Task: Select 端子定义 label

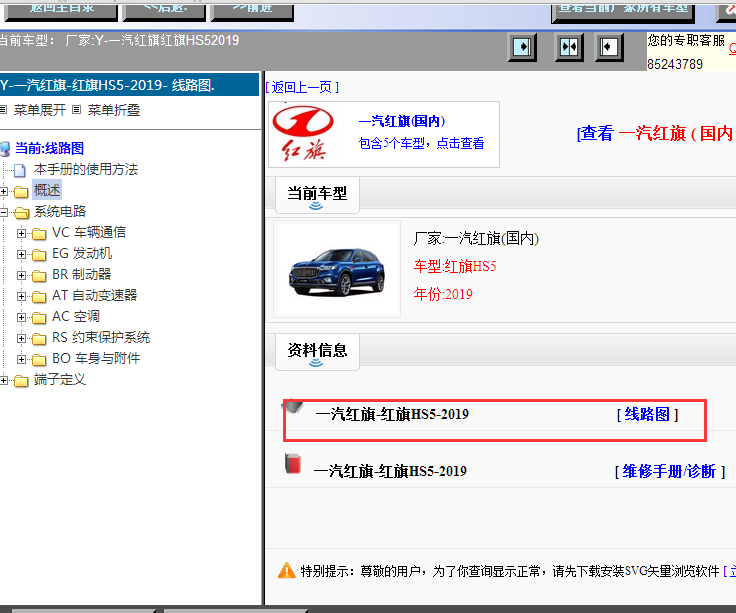Action: click(x=60, y=380)
